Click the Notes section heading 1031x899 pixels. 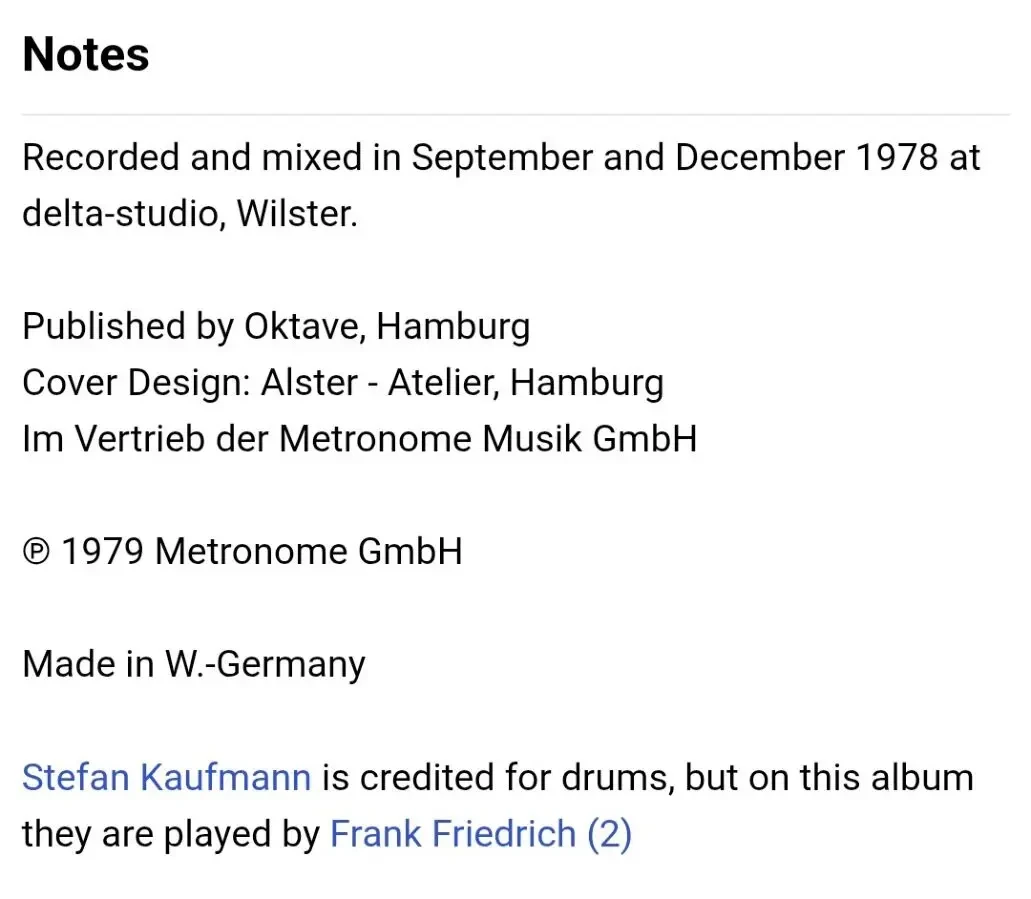[x=85, y=54]
